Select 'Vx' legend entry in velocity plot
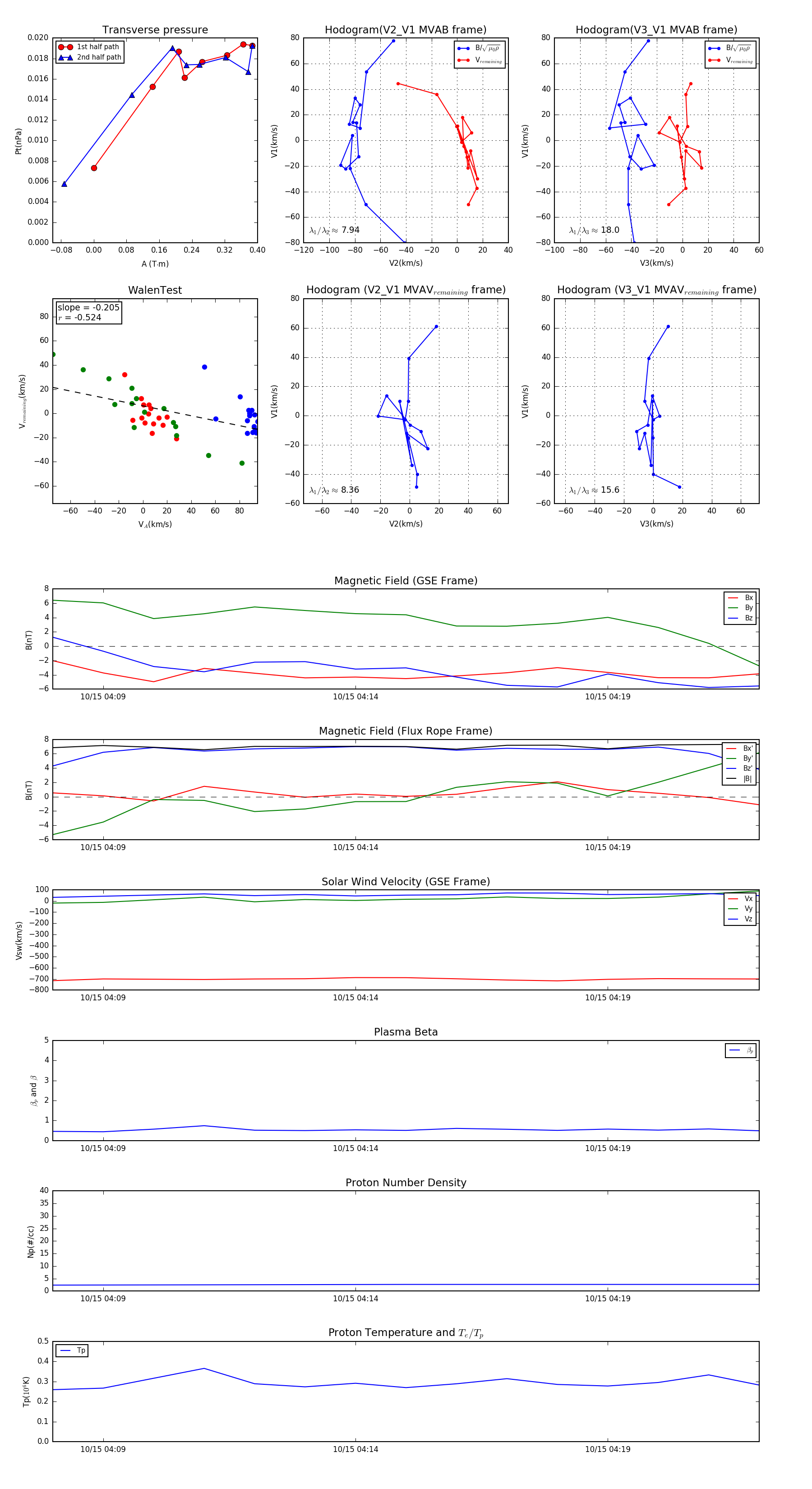 pos(740,899)
